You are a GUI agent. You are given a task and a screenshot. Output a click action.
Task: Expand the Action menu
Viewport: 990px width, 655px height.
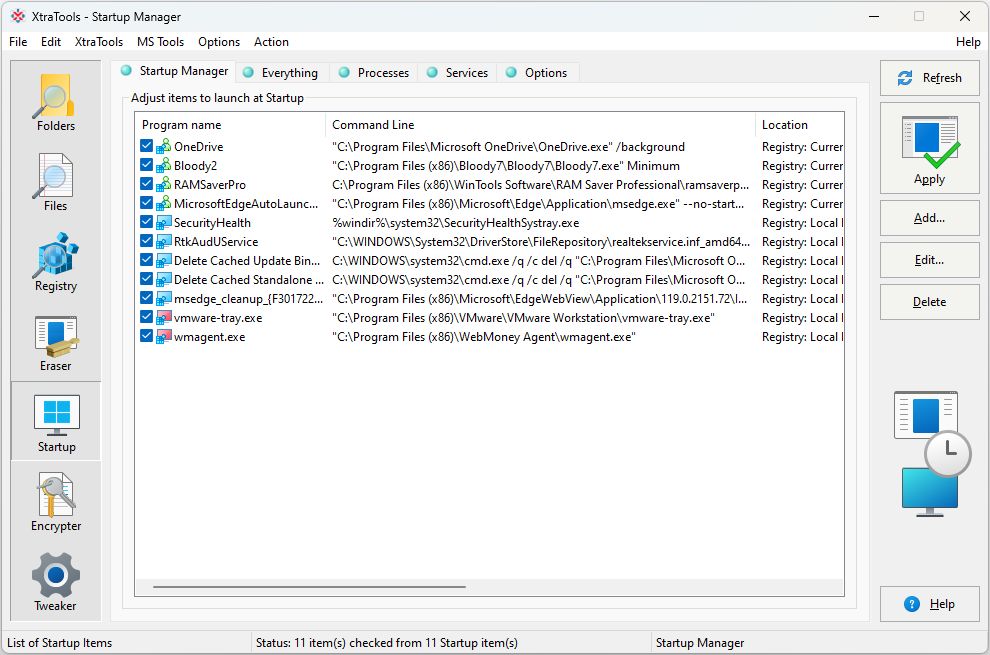coord(271,42)
